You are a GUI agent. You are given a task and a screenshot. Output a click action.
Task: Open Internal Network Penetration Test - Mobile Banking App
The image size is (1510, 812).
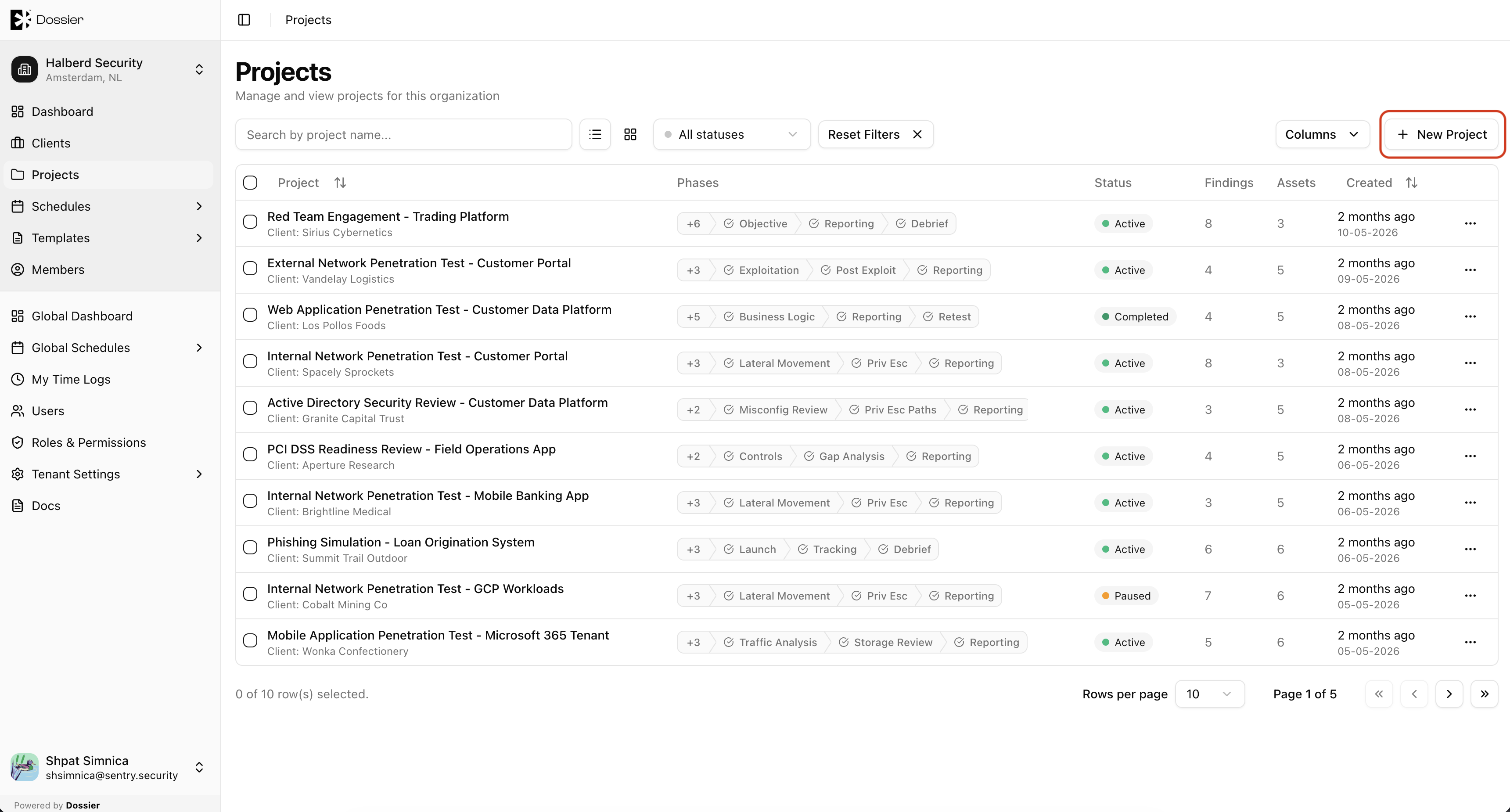coord(428,496)
